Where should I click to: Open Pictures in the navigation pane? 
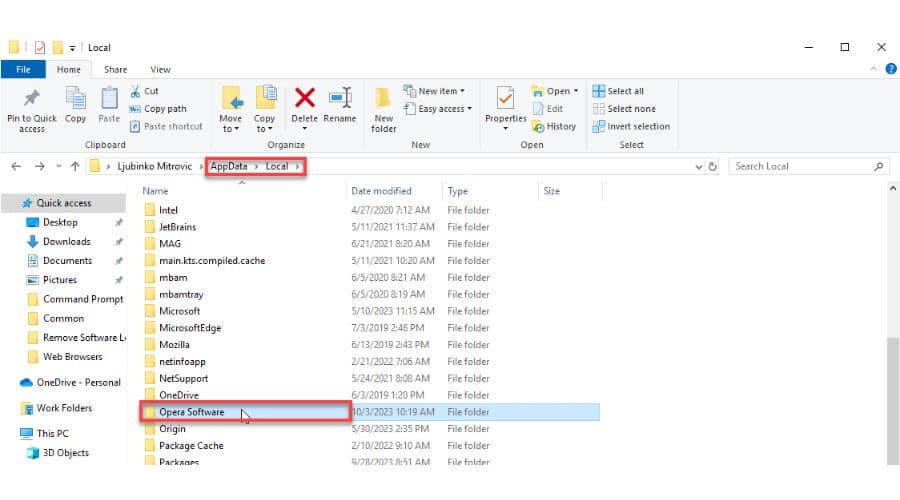pos(60,280)
